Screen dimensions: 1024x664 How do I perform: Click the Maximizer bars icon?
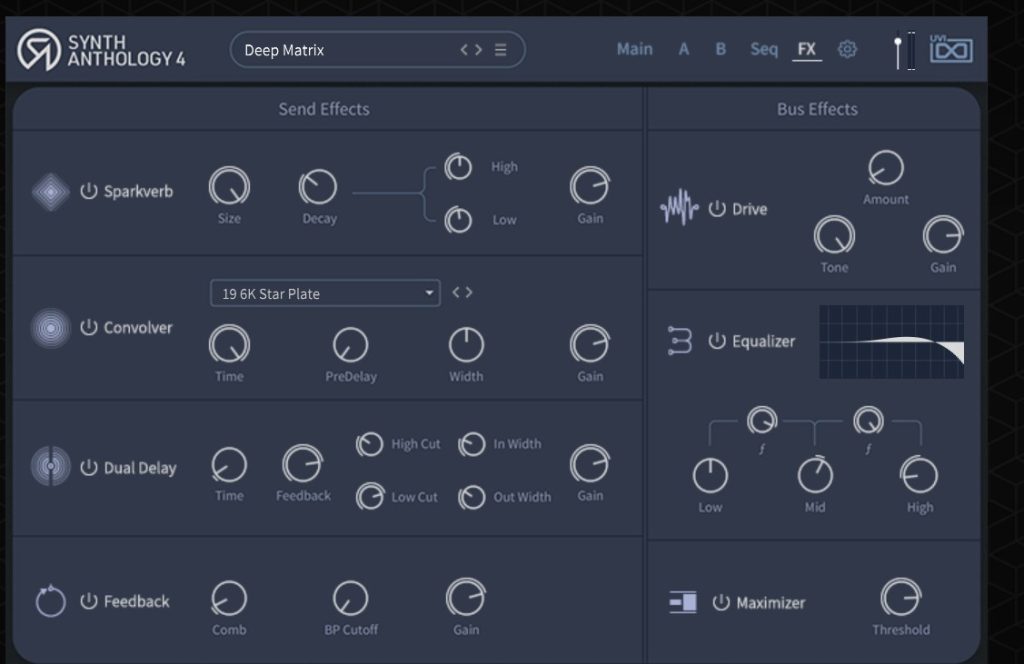683,602
